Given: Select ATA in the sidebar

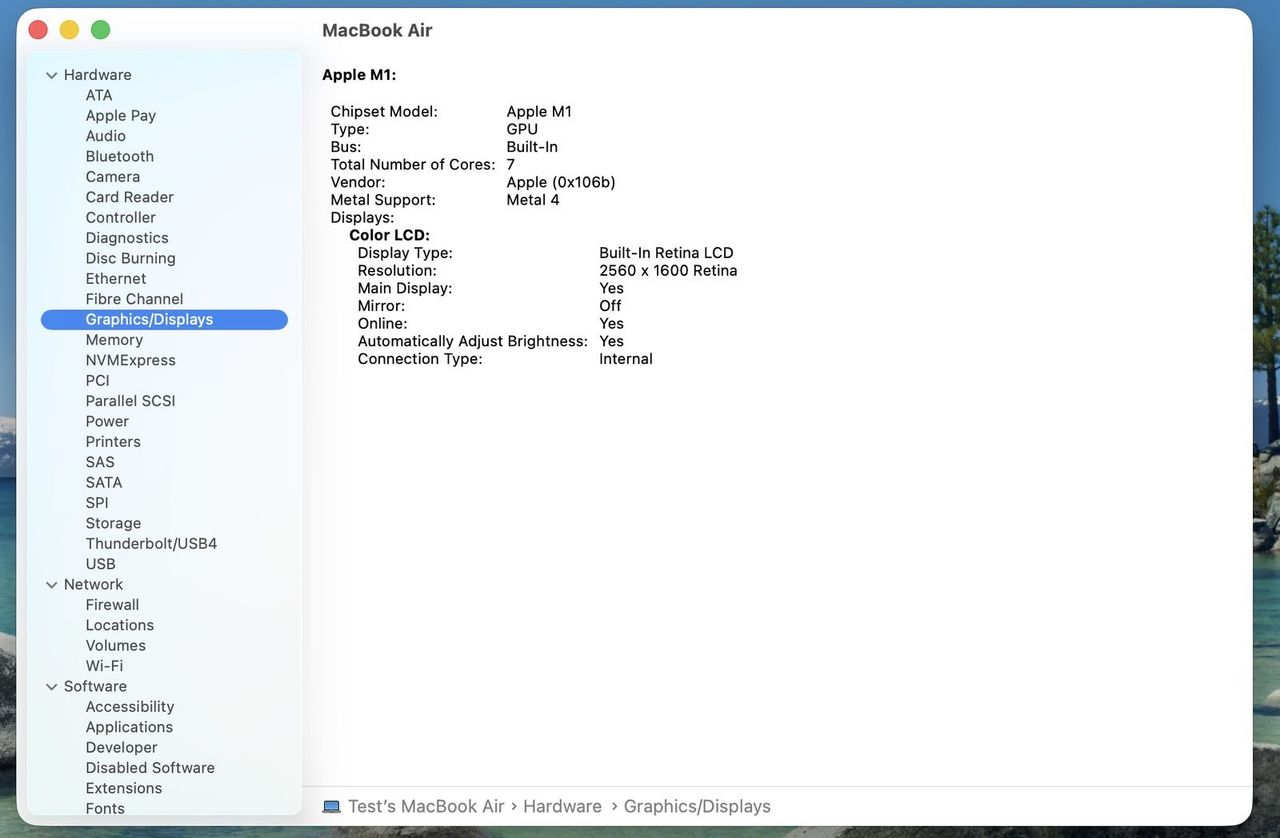Looking at the screenshot, I should 99,95.
